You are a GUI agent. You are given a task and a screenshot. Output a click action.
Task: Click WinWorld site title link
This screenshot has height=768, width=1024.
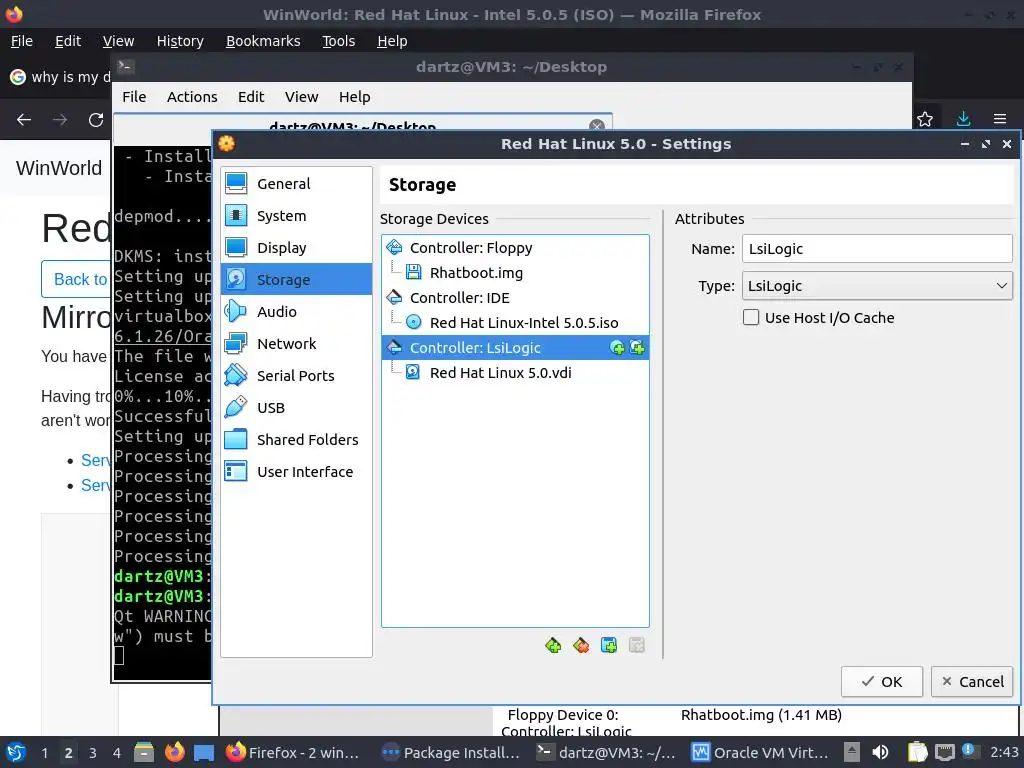point(59,168)
